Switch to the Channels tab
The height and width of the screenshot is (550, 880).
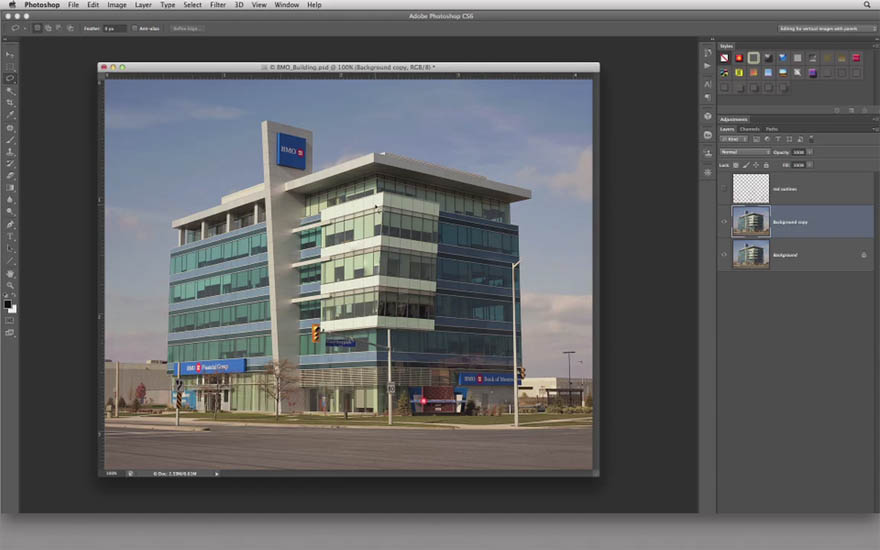[x=749, y=129]
